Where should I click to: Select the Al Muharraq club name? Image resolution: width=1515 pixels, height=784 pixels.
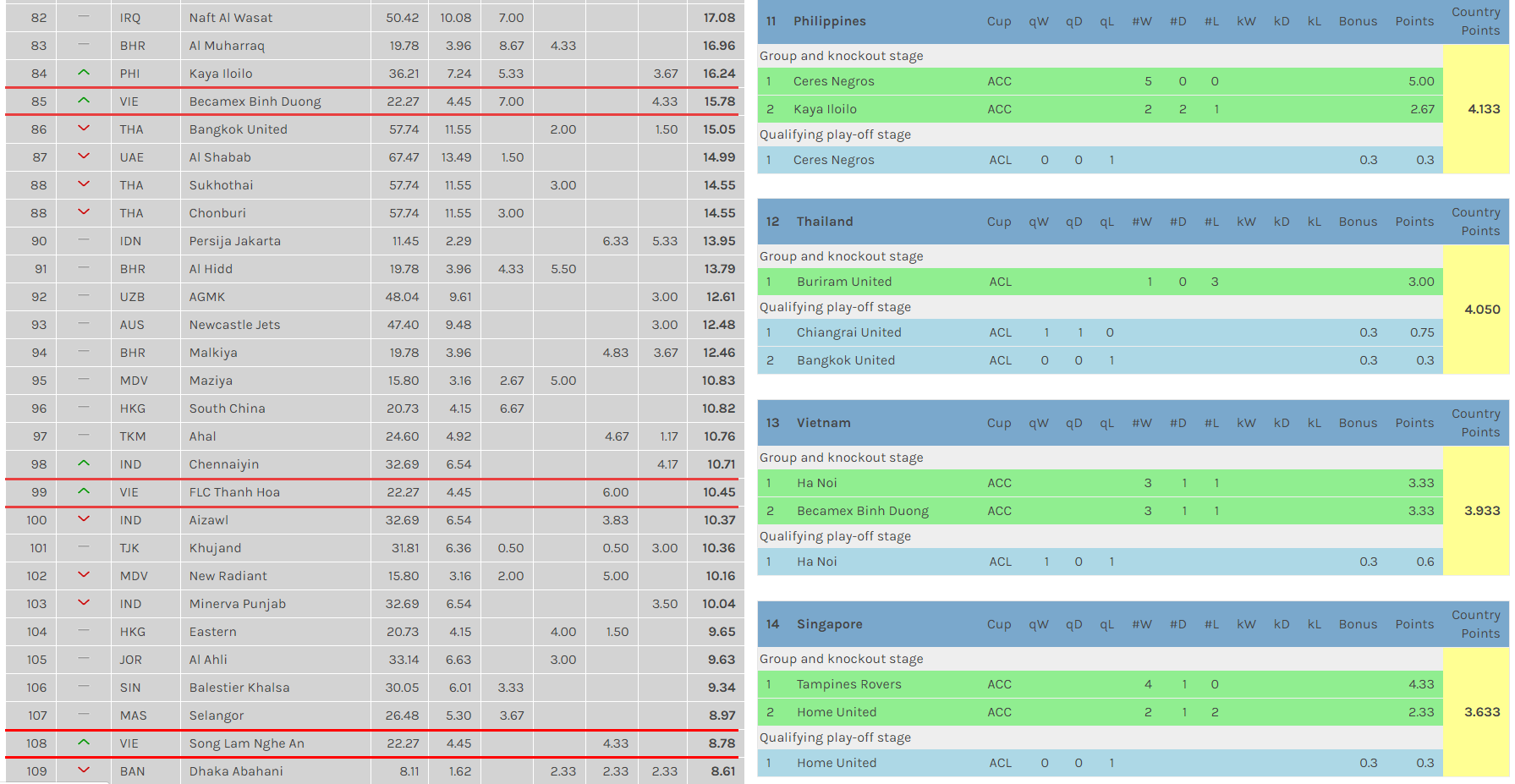(x=227, y=46)
